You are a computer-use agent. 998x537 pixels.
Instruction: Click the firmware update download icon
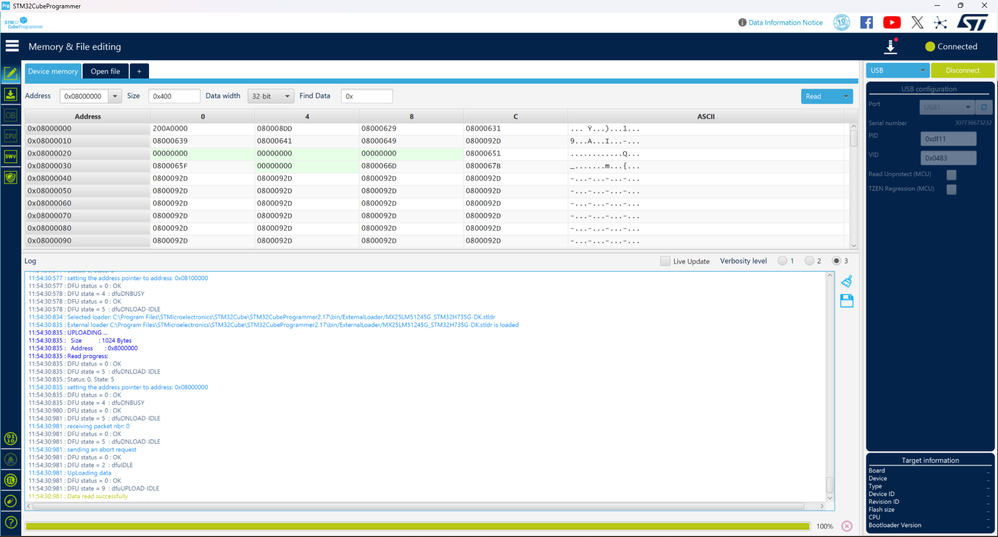click(x=891, y=46)
